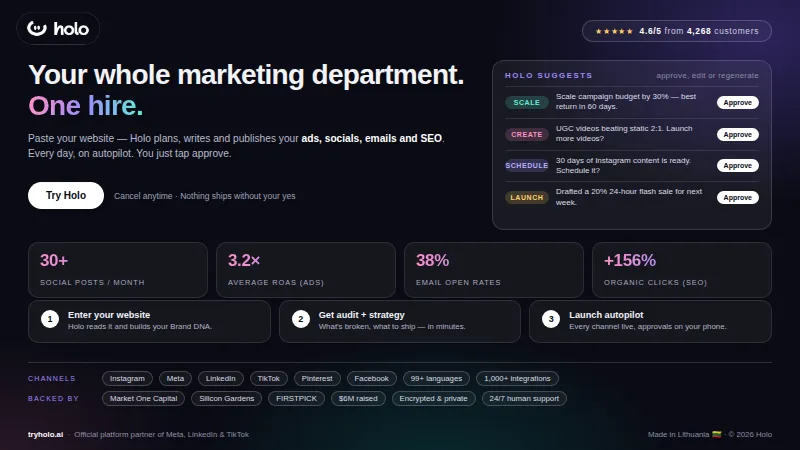Open the tryholo.ai footer link

(45, 435)
